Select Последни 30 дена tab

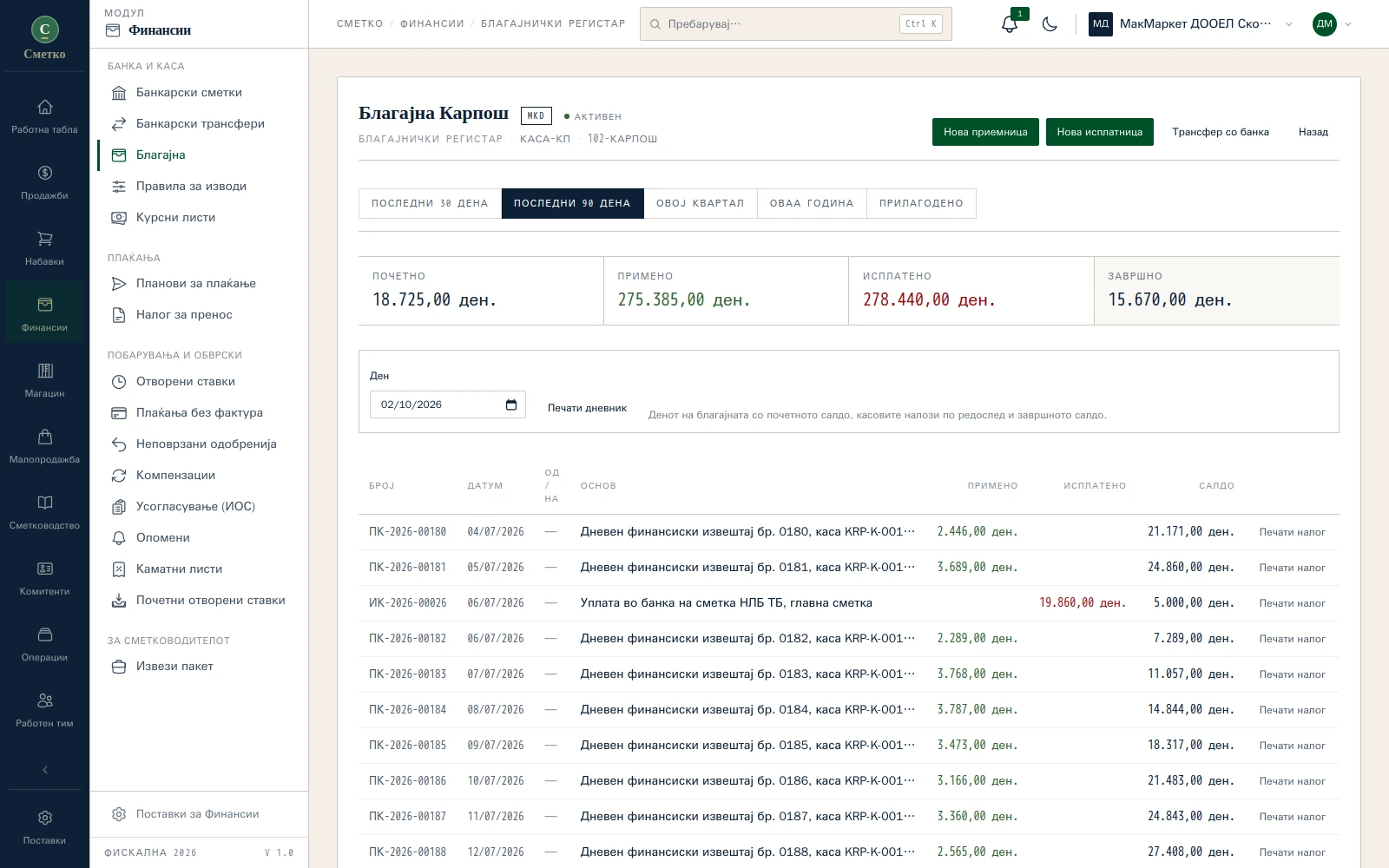[x=430, y=203]
